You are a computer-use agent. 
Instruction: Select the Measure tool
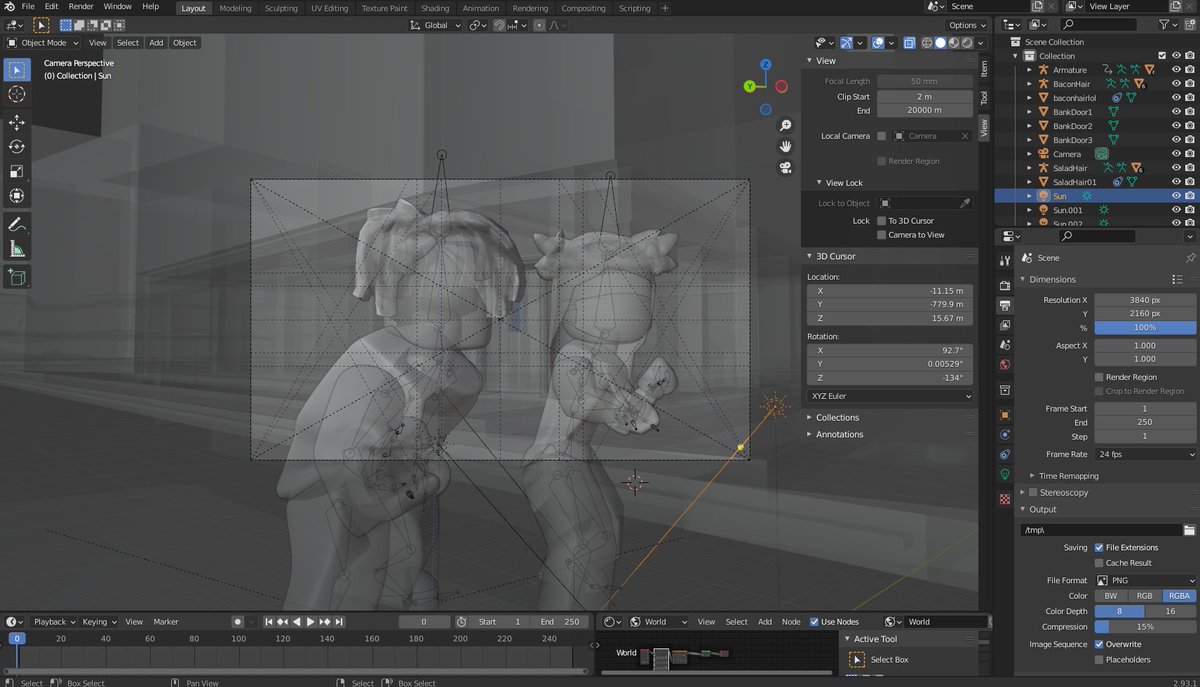tap(16, 249)
